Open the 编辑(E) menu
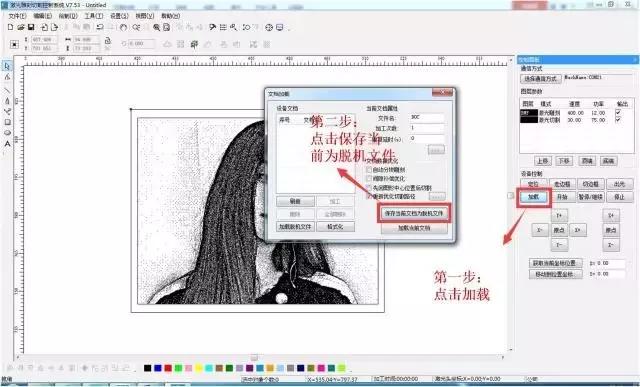The image size is (640, 387). (42, 16)
